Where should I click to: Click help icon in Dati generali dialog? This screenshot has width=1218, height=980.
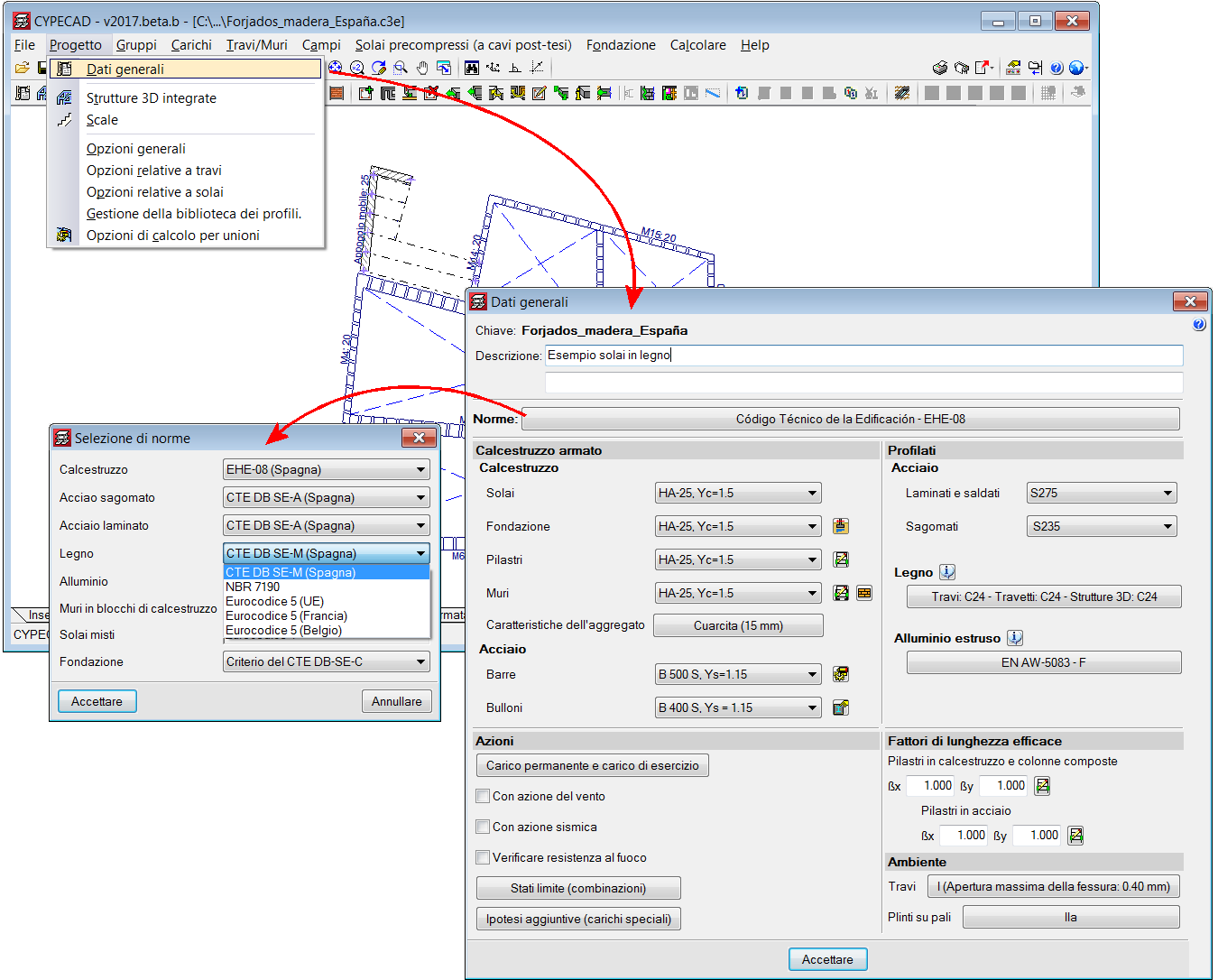[1199, 325]
